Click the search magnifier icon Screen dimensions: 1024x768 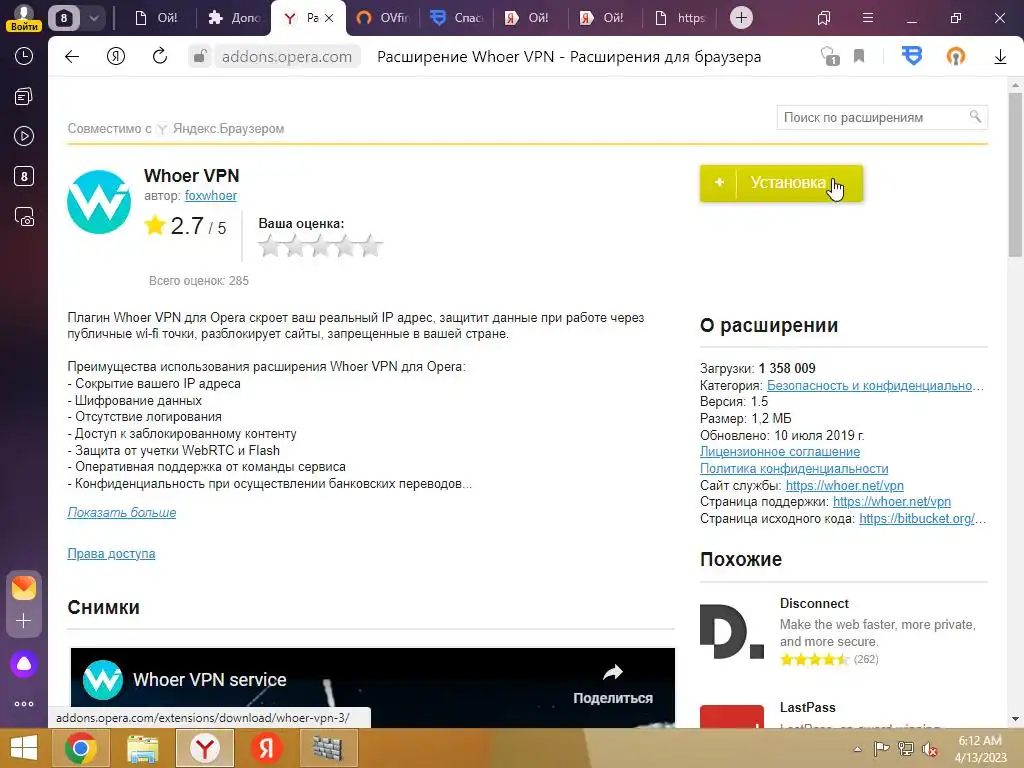pos(975,117)
